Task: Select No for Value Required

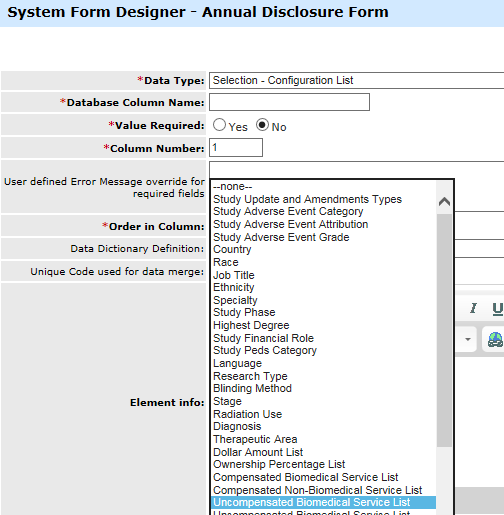Action: (262, 125)
